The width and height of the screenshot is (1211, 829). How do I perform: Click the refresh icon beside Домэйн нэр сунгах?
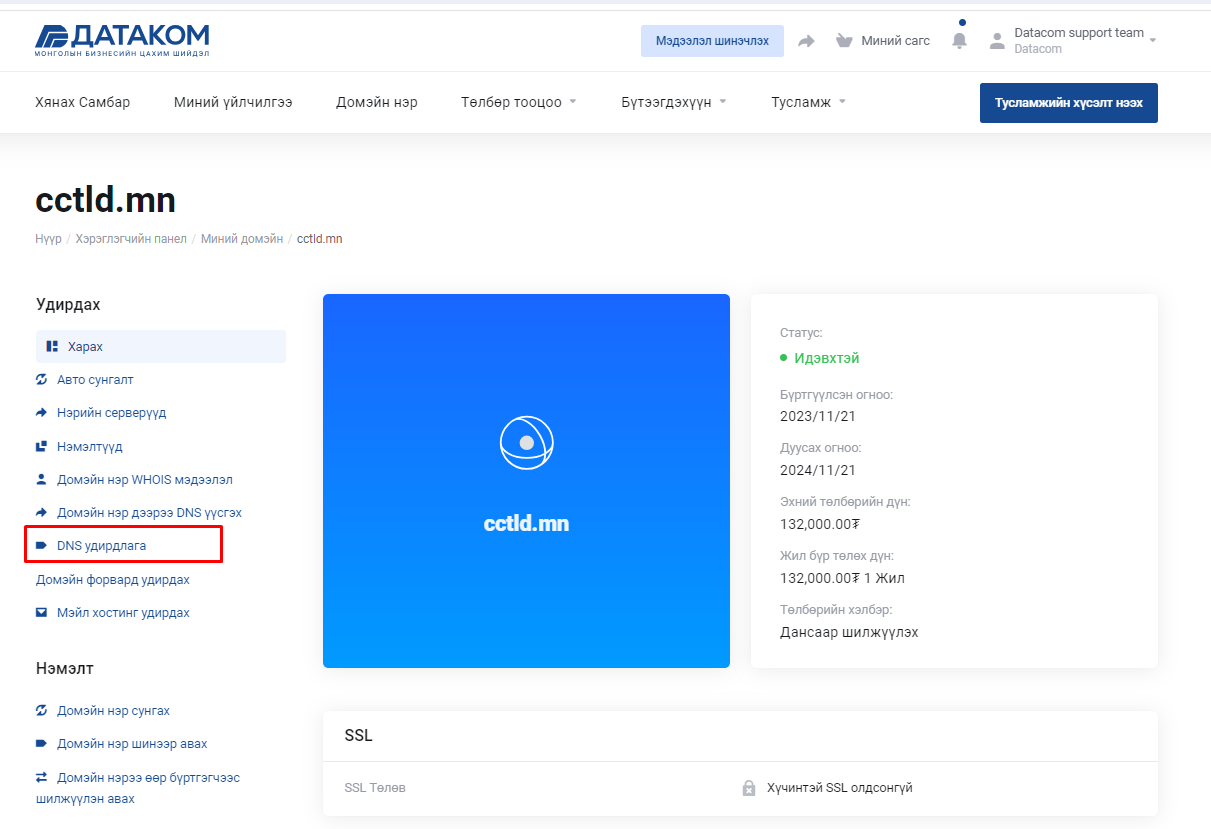click(x=41, y=711)
